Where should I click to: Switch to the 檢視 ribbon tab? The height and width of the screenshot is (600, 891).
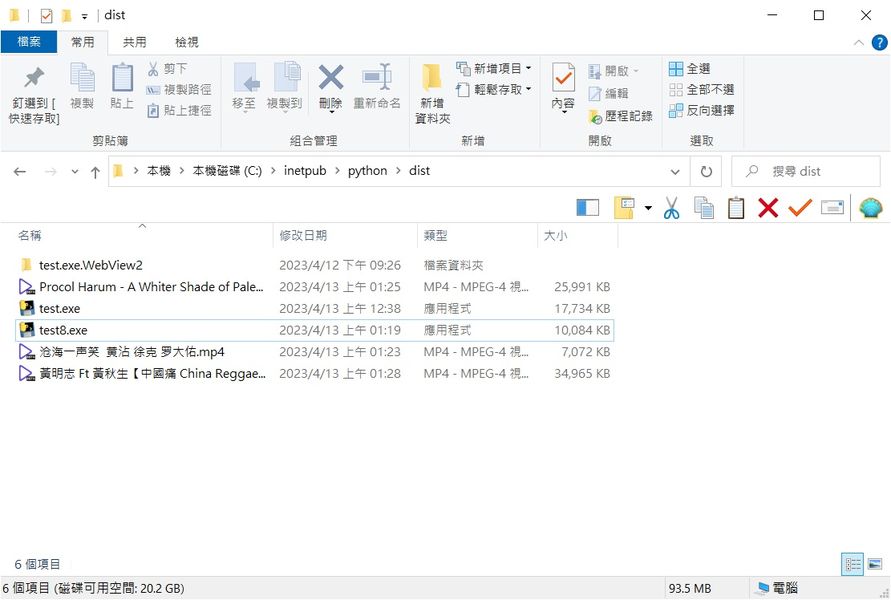pyautogui.click(x=187, y=42)
